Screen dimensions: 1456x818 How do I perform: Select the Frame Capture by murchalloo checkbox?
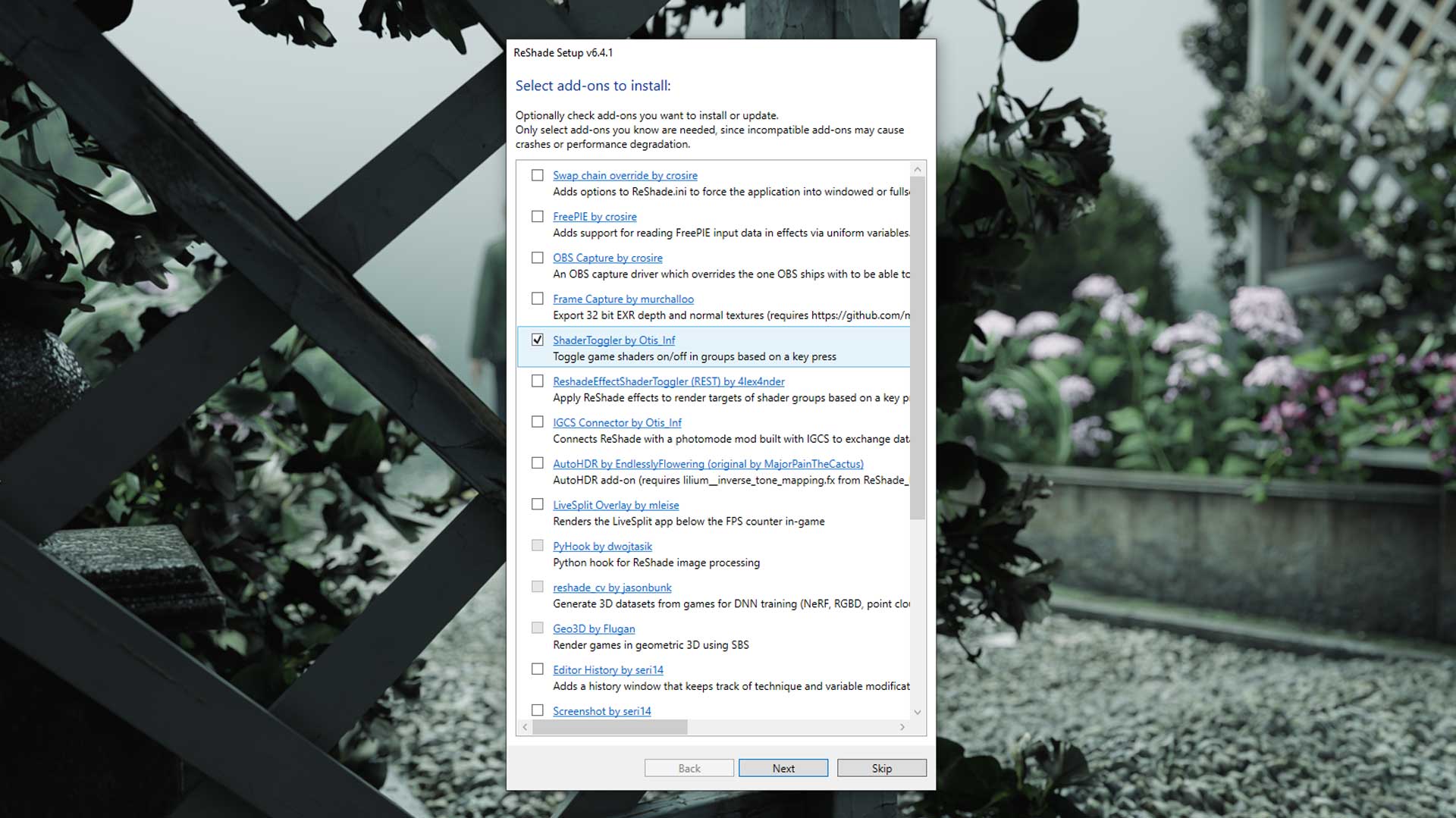538,299
